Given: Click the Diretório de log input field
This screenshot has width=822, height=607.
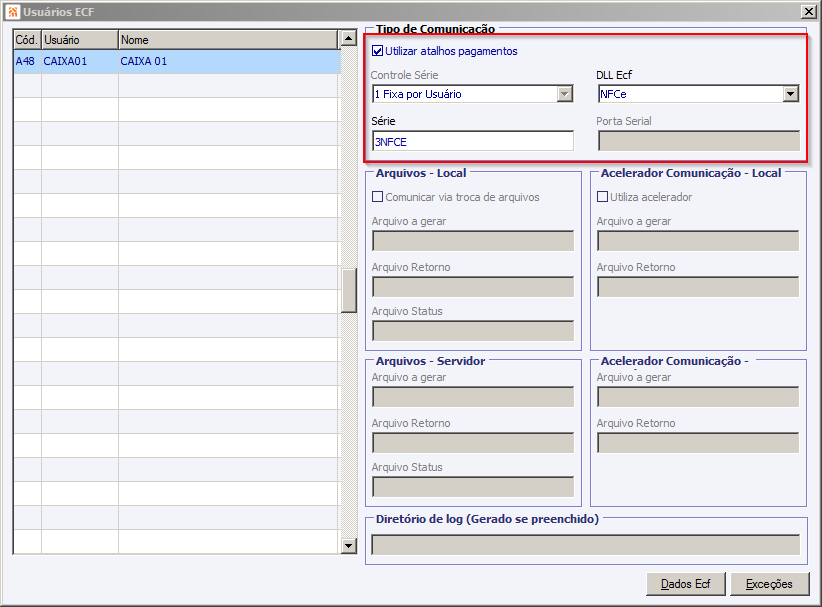Looking at the screenshot, I should [586, 545].
